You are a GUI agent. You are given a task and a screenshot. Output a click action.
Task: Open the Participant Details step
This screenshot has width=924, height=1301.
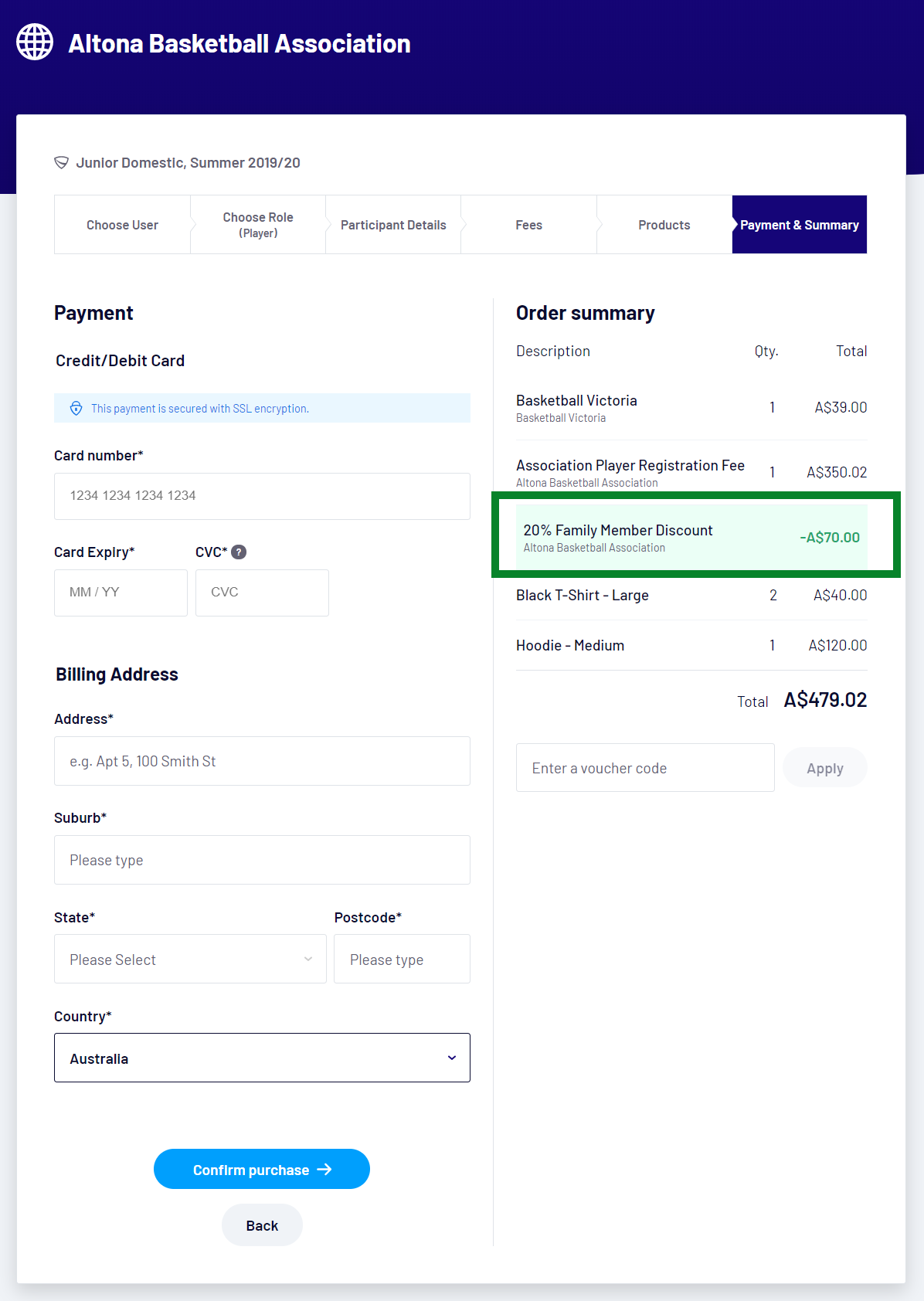[393, 225]
